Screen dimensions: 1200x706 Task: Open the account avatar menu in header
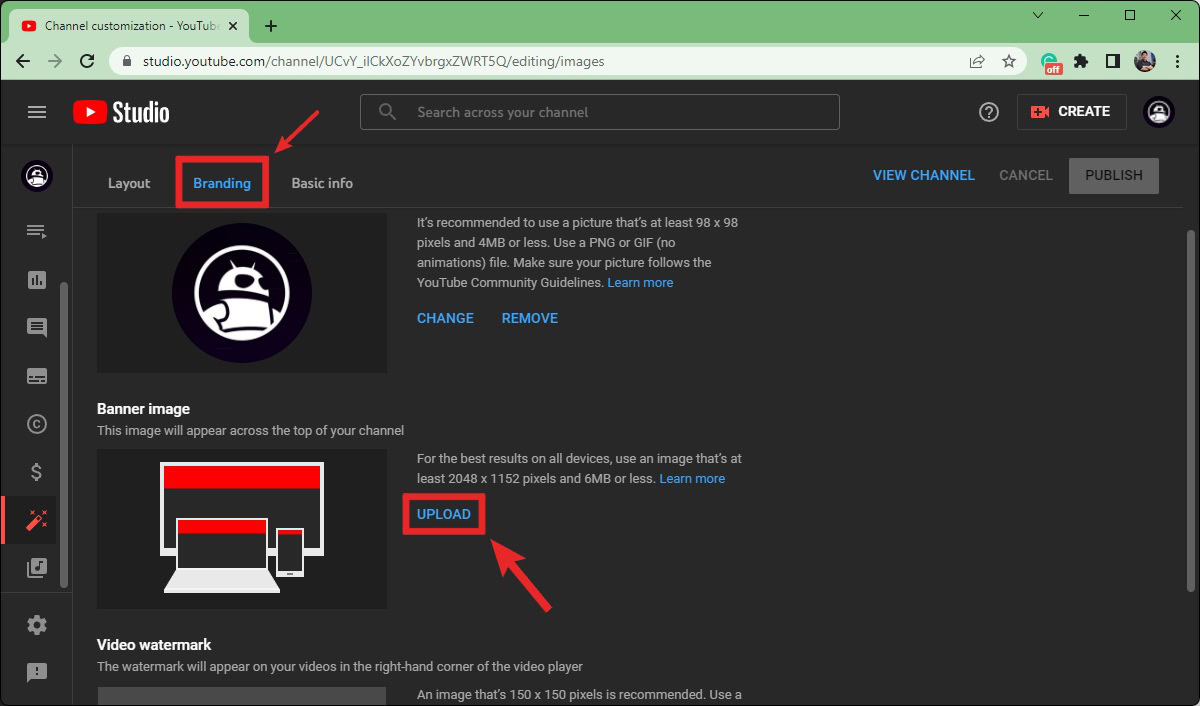click(x=1158, y=112)
